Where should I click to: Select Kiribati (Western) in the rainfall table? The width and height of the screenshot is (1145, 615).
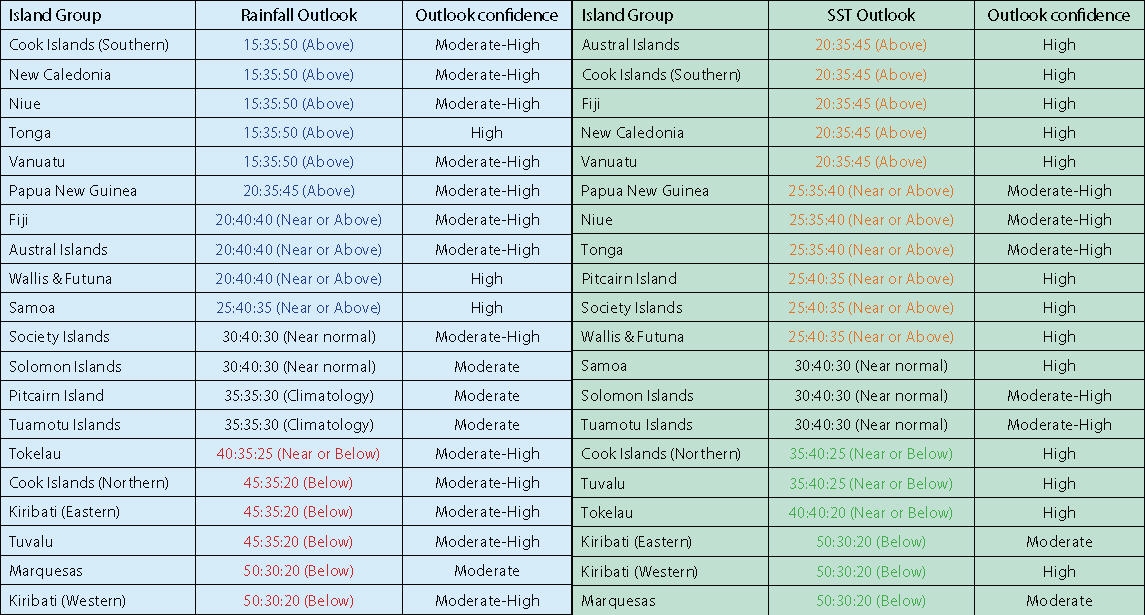click(x=67, y=601)
